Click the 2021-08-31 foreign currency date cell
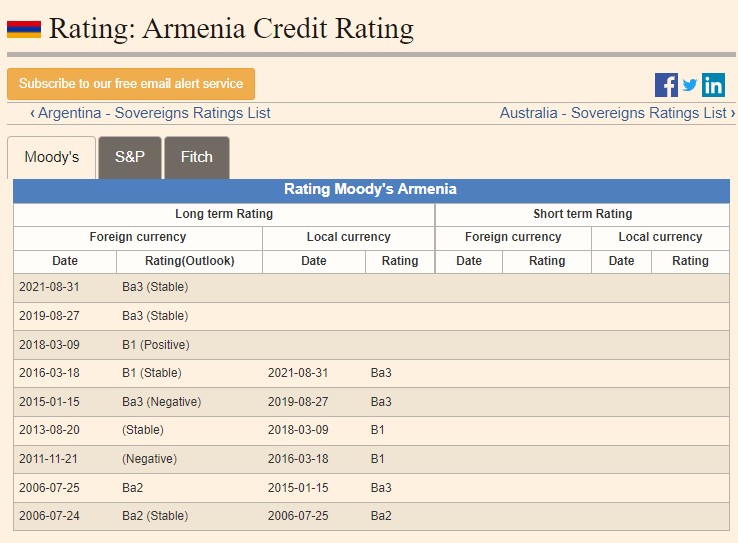Image resolution: width=738 pixels, height=543 pixels. (x=49, y=287)
